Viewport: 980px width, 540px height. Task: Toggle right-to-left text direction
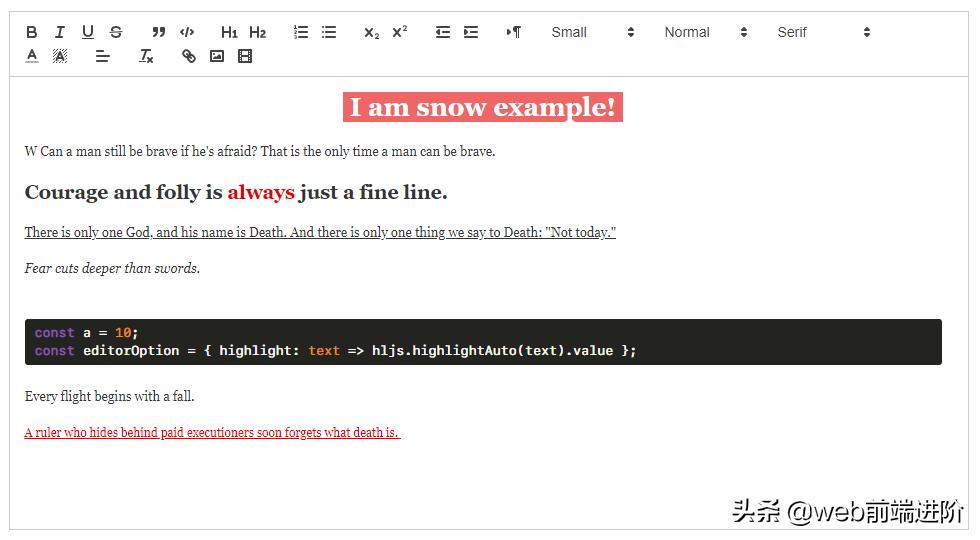coord(514,32)
